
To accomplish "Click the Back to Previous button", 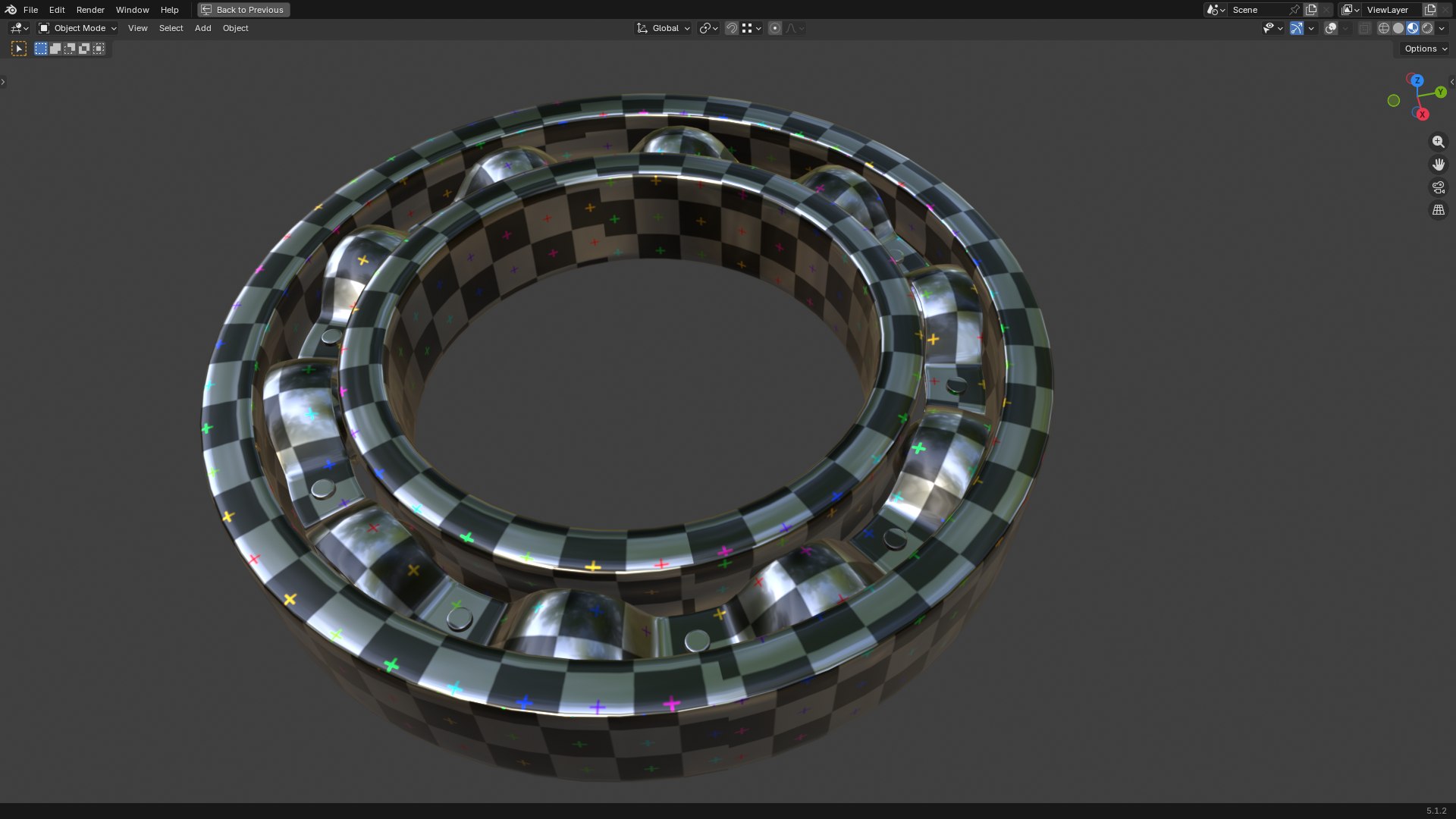I will (243, 10).
